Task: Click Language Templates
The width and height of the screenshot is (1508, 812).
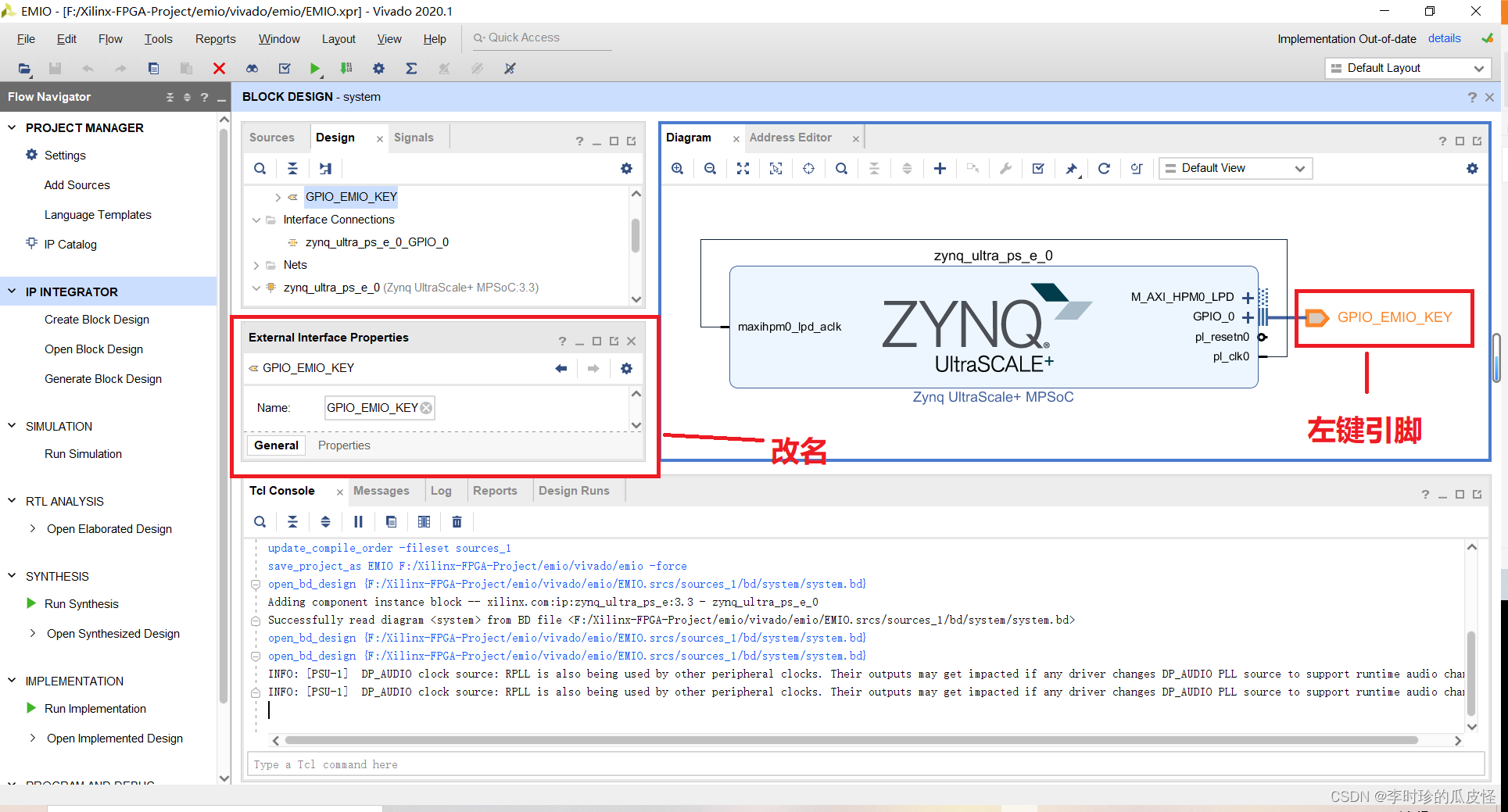Action: tap(98, 215)
